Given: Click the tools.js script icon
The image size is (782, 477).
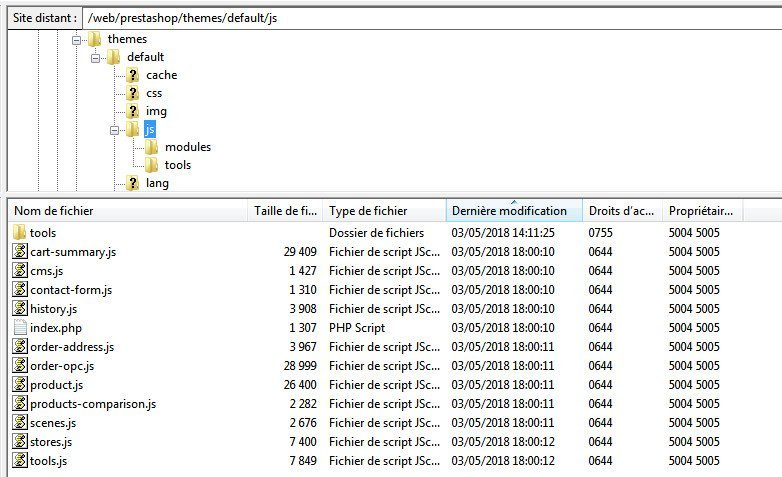Looking at the screenshot, I should tap(19, 460).
